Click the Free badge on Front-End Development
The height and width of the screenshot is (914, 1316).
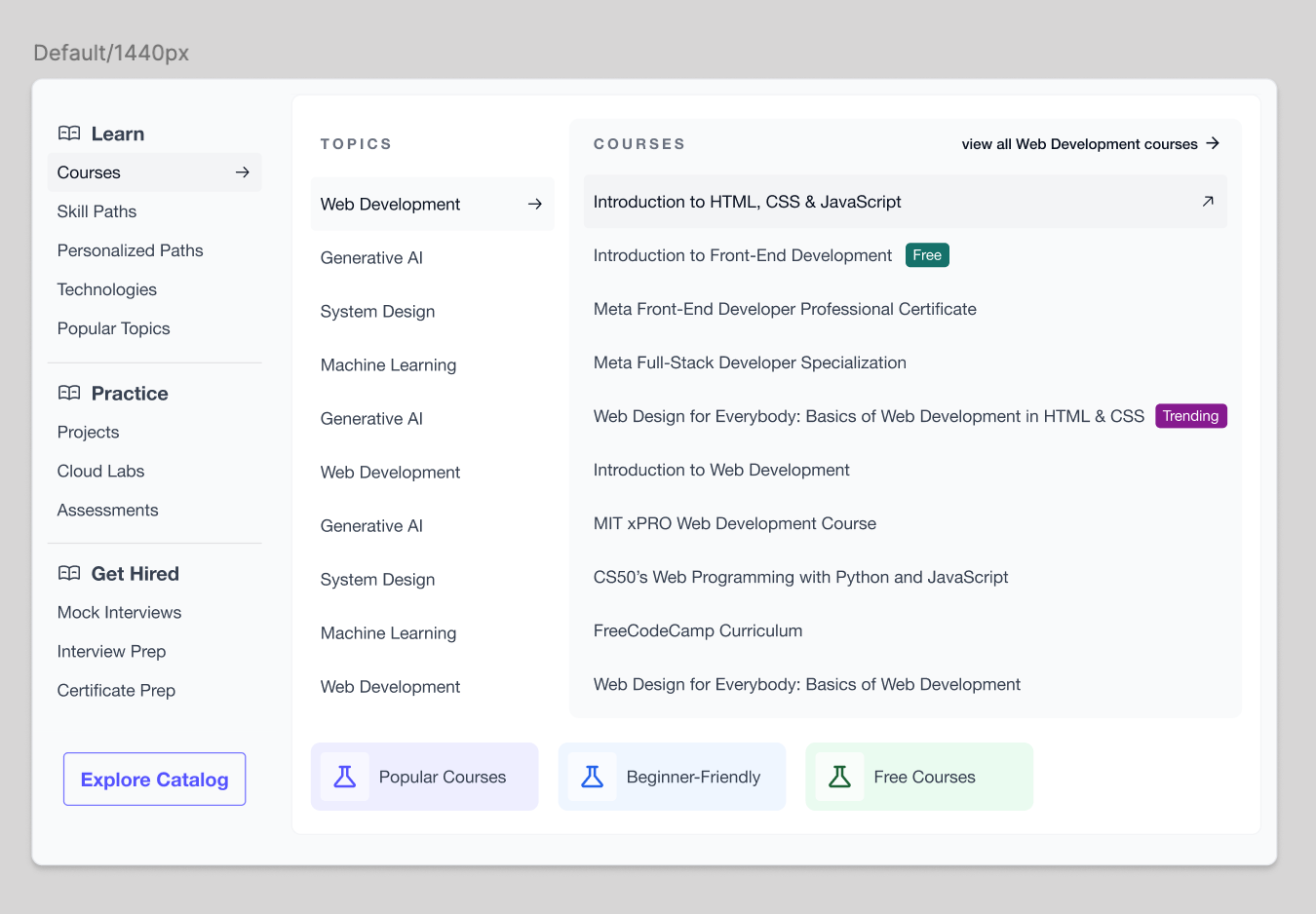coord(927,255)
